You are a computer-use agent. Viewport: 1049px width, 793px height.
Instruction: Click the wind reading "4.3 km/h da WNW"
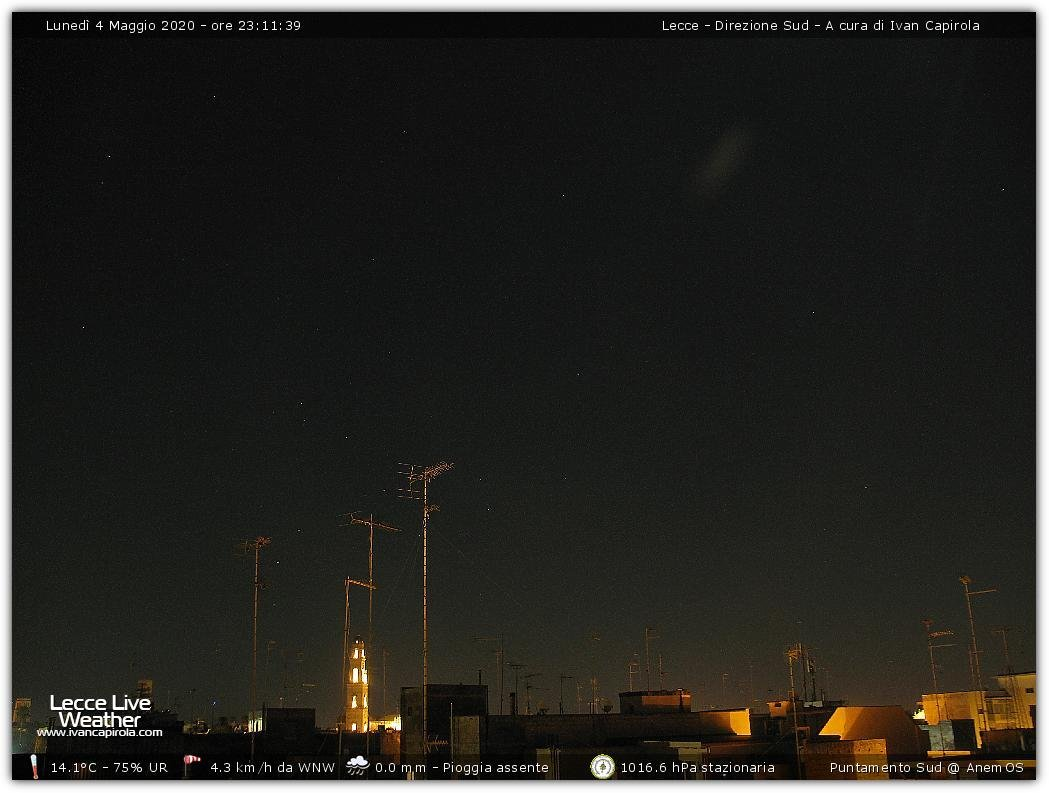tap(272, 768)
